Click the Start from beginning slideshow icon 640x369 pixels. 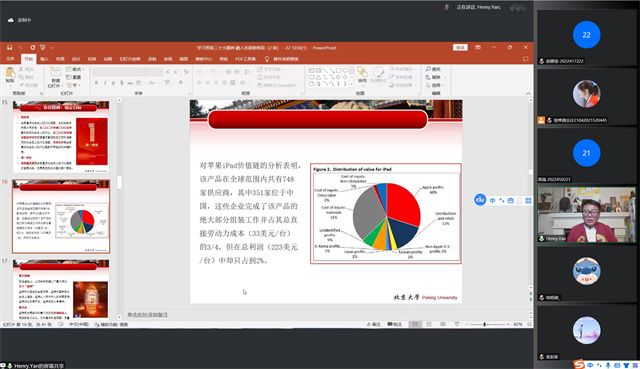tap(43, 48)
